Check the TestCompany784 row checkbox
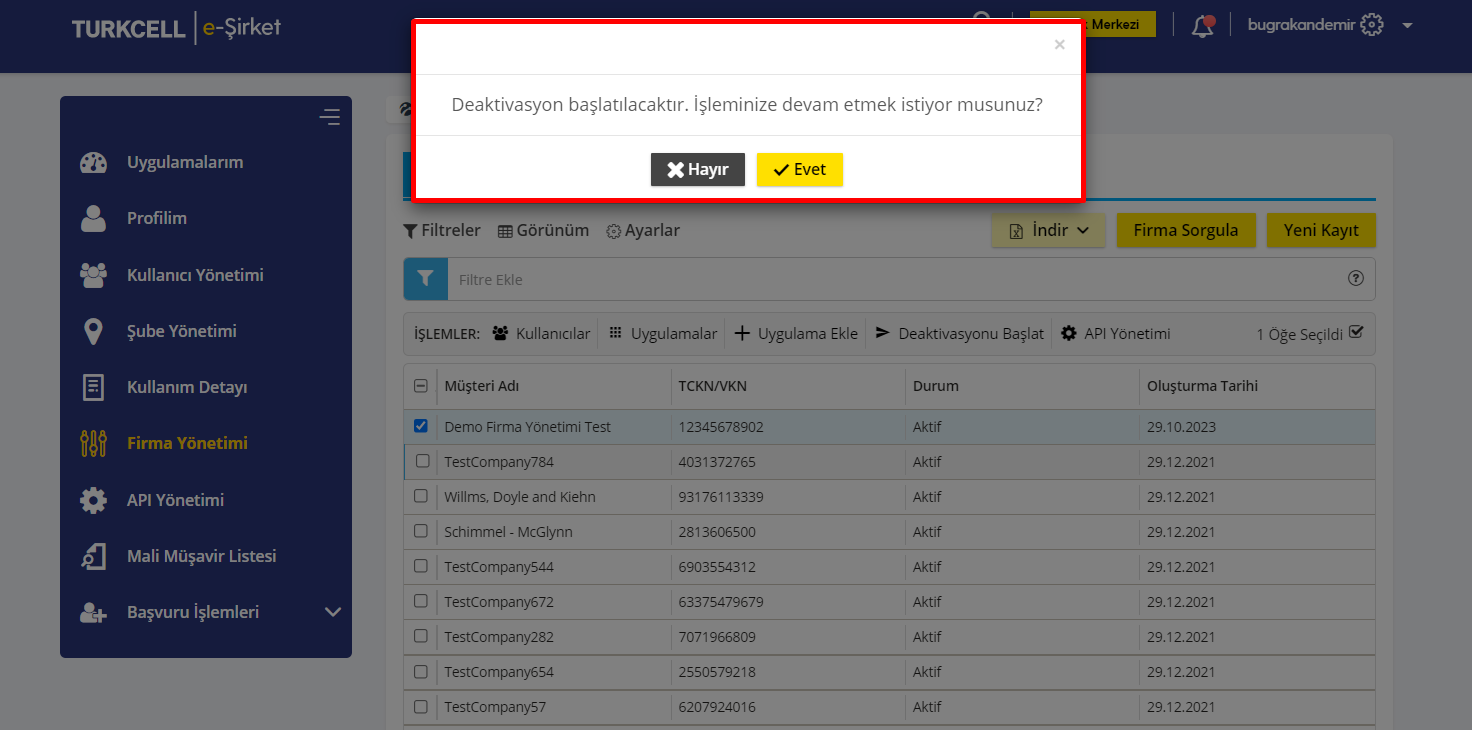Viewport: 1472px width, 730px height. 422,461
